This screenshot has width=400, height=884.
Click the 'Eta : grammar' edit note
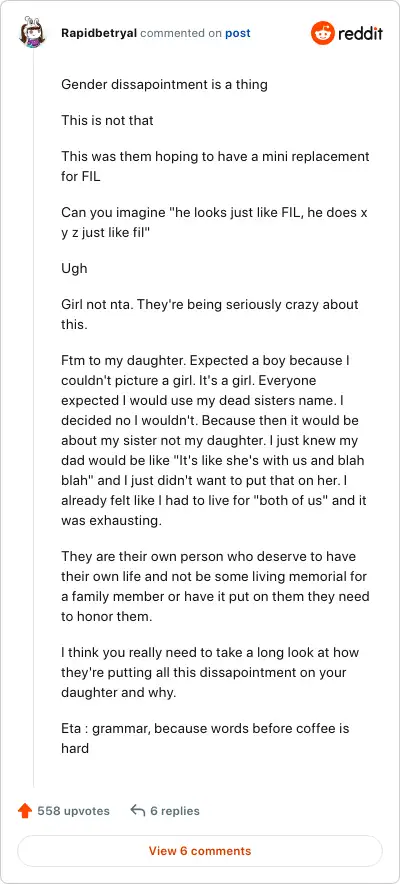pos(205,738)
